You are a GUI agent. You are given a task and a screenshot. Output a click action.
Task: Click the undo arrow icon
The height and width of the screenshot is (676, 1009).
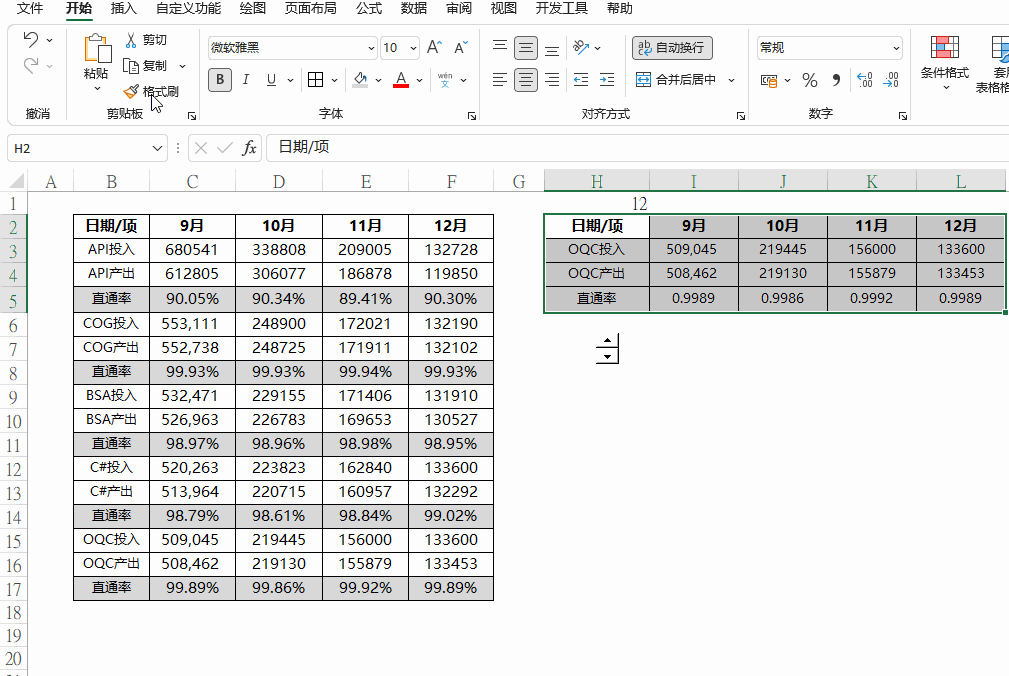coord(30,40)
